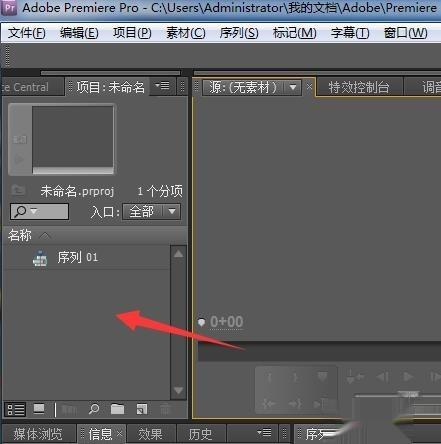Open the 入口 全部 dropdown
Screen dimensions: 441x444
tap(152, 211)
